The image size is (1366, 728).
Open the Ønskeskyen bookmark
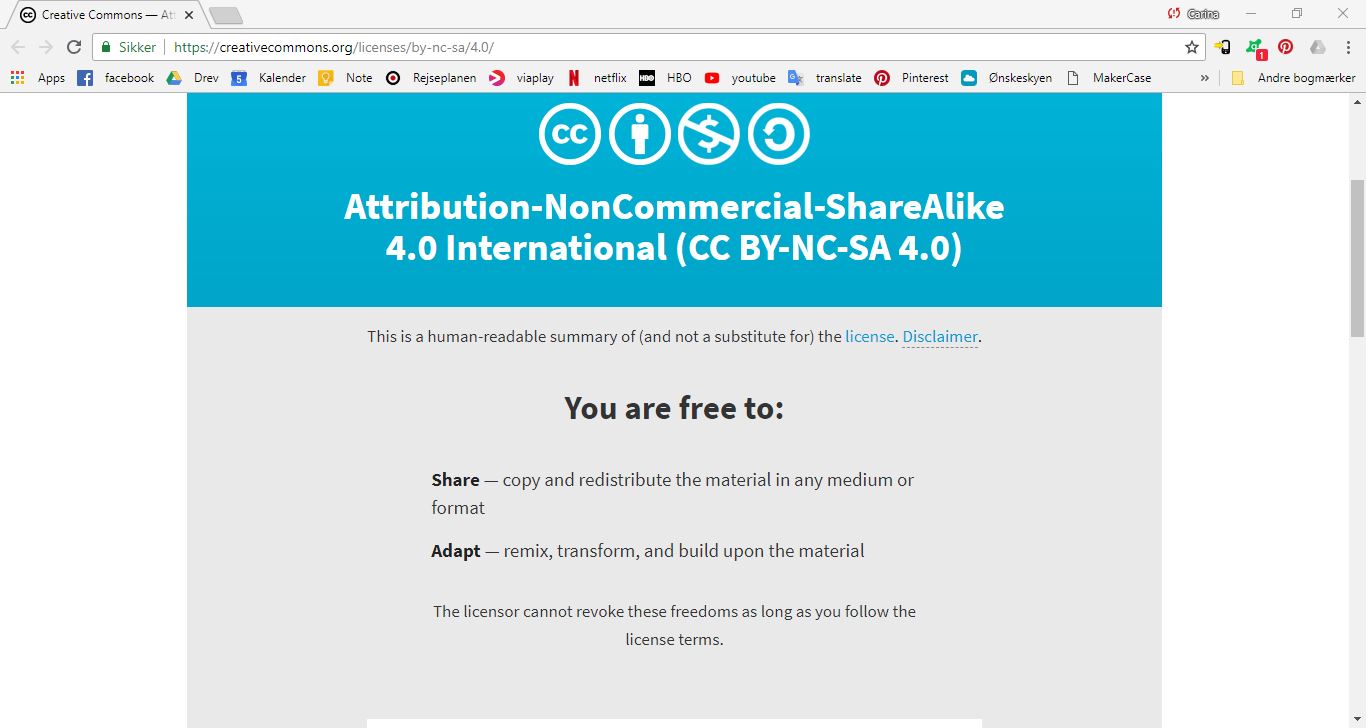(1007, 78)
